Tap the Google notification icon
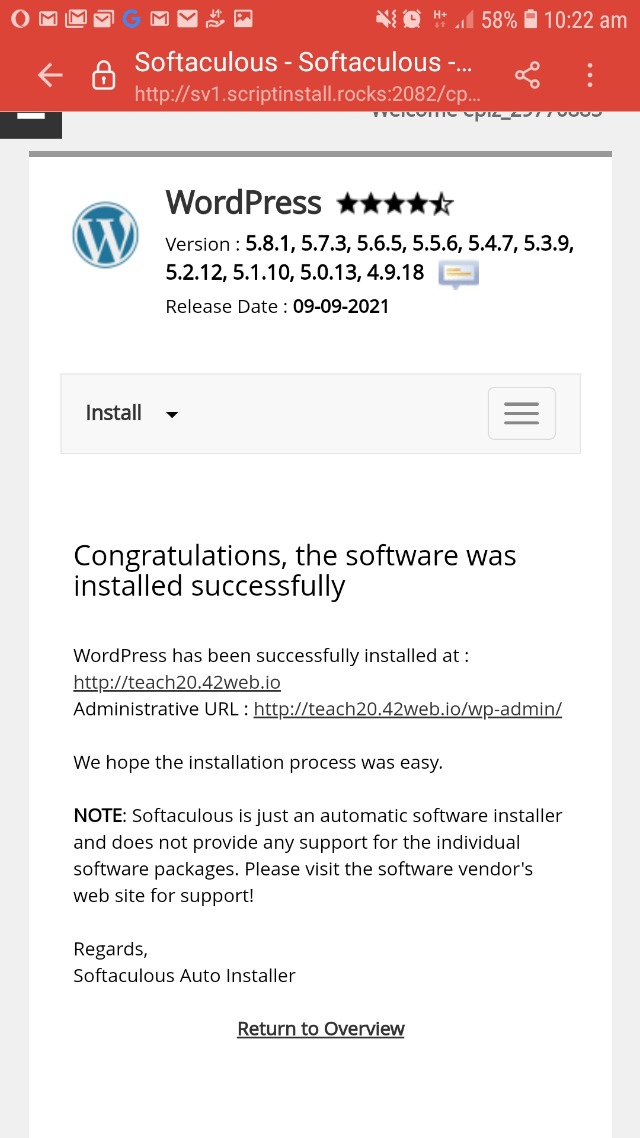This screenshot has height=1138, width=640. point(131,19)
